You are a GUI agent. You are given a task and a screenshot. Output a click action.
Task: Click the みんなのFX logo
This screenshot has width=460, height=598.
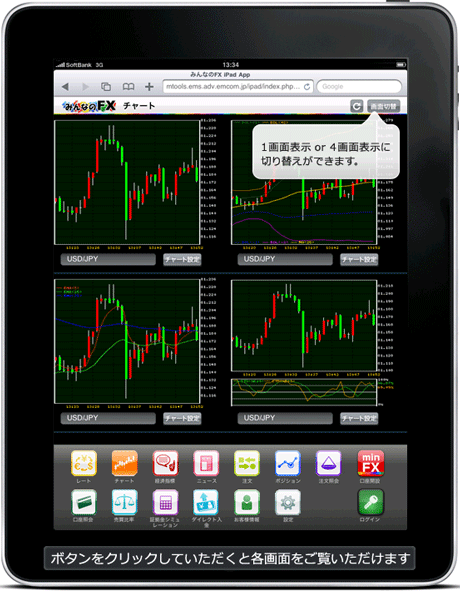click(x=89, y=106)
